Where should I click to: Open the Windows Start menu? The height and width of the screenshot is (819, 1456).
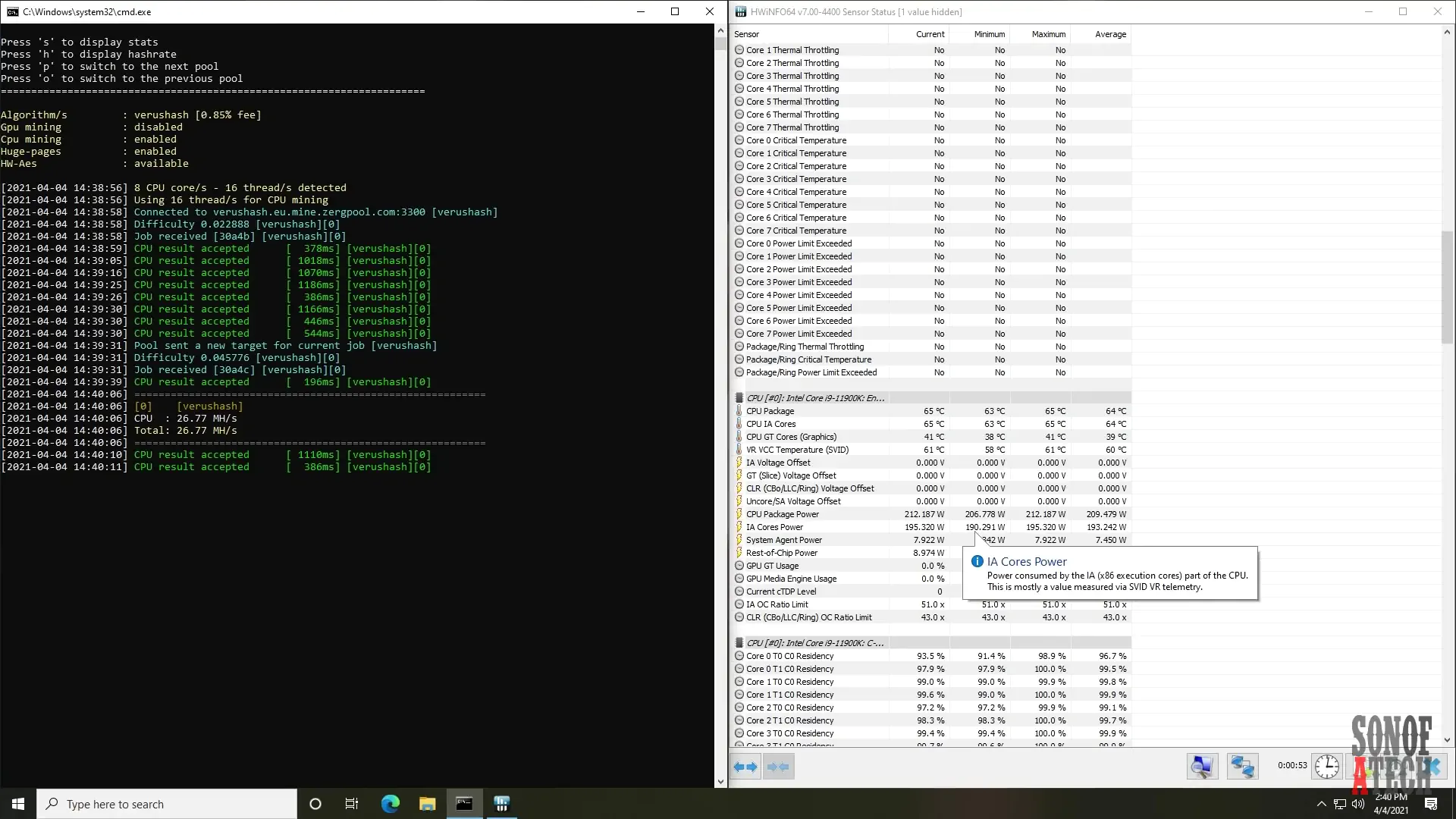click(18, 804)
